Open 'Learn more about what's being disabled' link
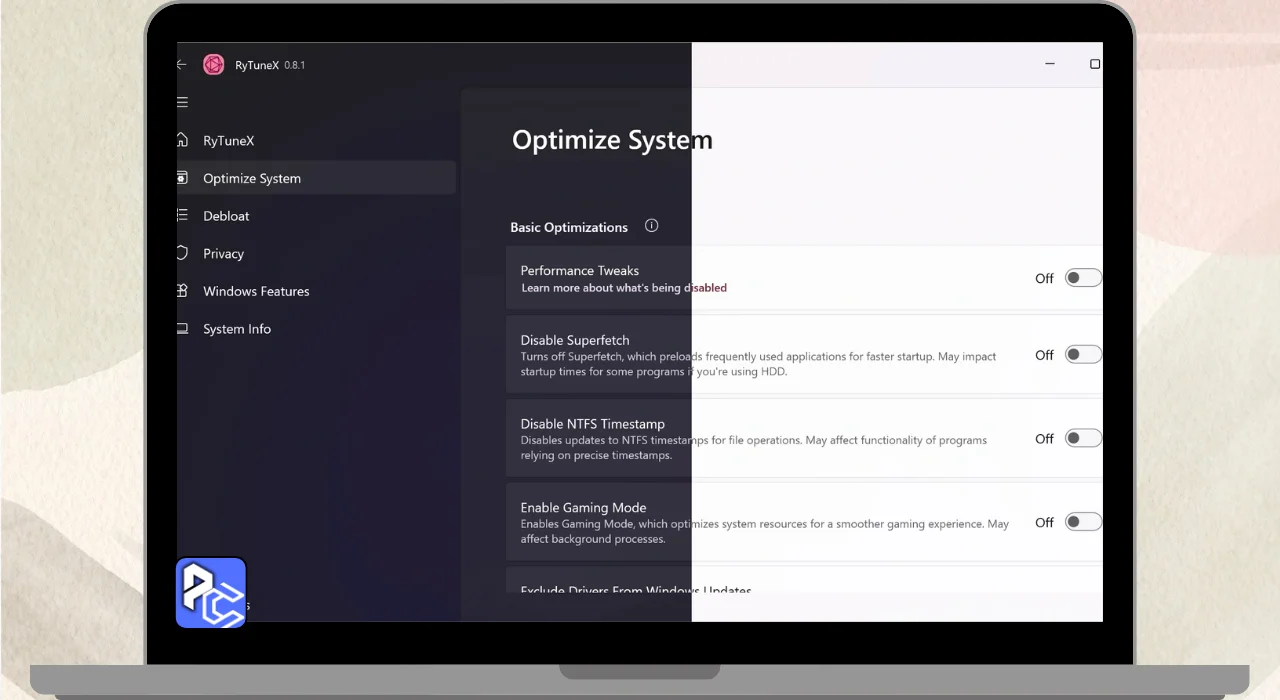This screenshot has height=700, width=1280. [x=624, y=288]
